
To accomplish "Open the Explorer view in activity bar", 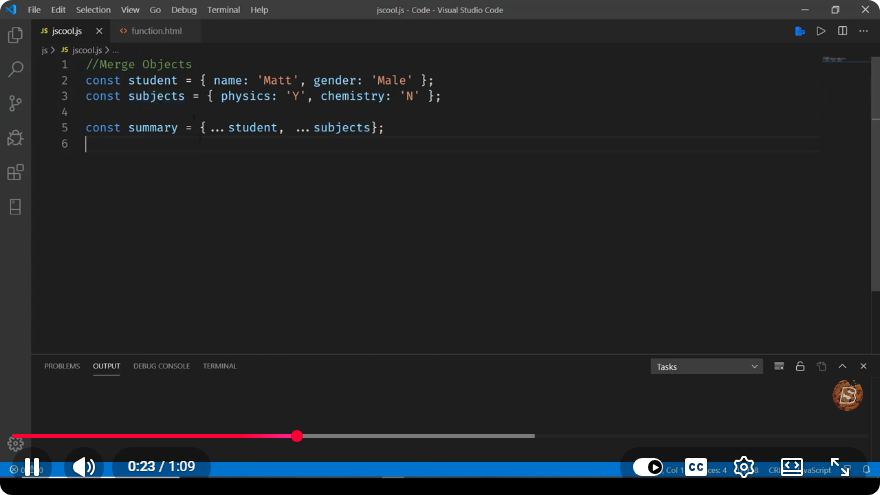I will 15,35.
